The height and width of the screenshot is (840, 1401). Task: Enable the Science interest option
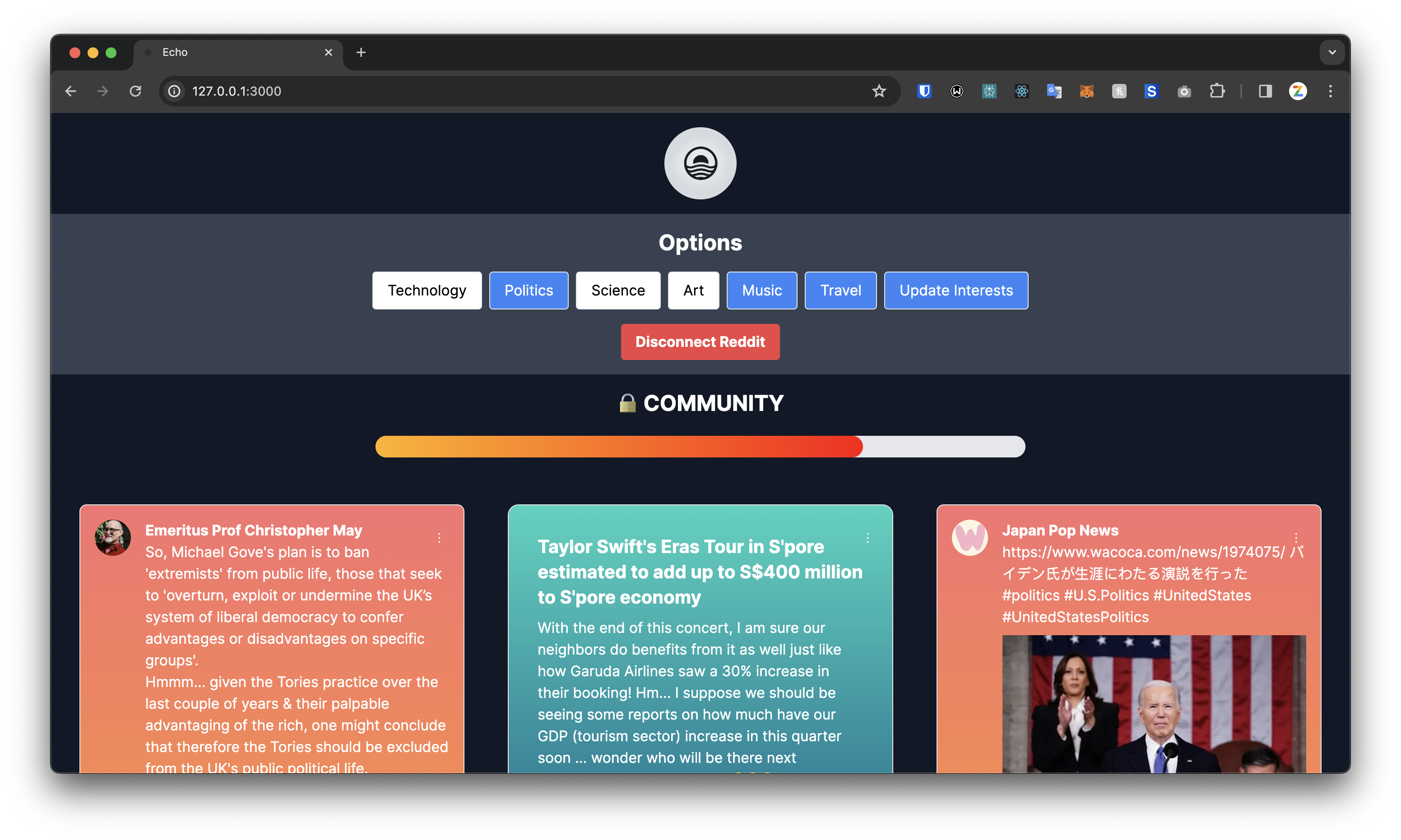618,291
